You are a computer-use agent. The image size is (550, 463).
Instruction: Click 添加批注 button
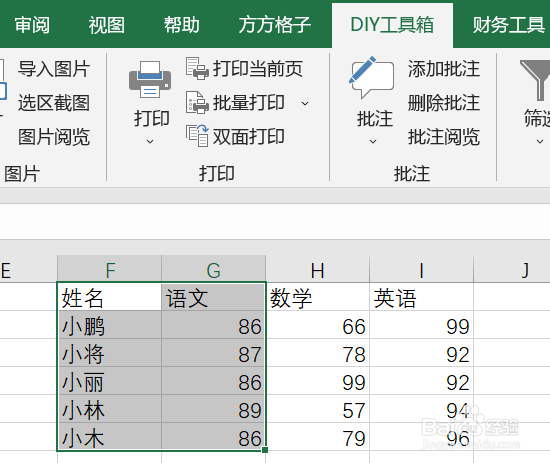click(x=444, y=69)
